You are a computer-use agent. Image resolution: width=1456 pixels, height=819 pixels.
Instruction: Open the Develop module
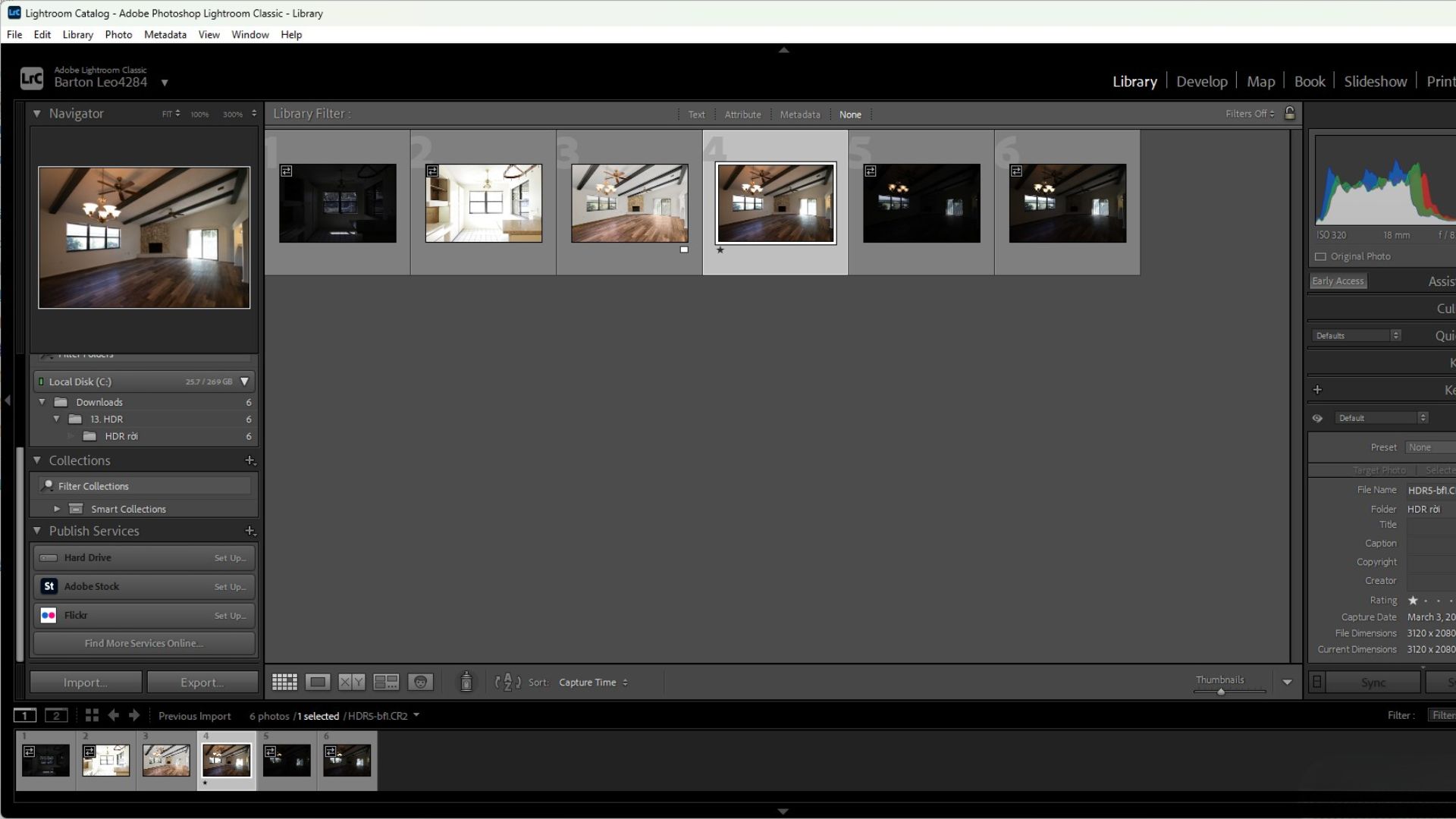[1201, 81]
